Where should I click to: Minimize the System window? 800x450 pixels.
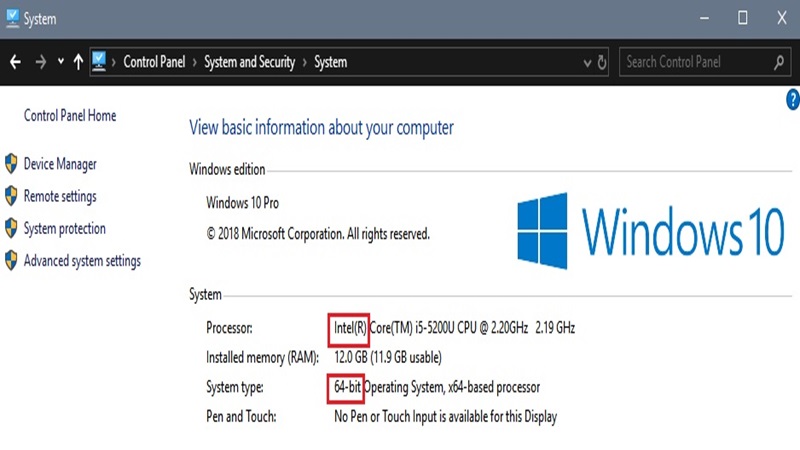tap(705, 18)
